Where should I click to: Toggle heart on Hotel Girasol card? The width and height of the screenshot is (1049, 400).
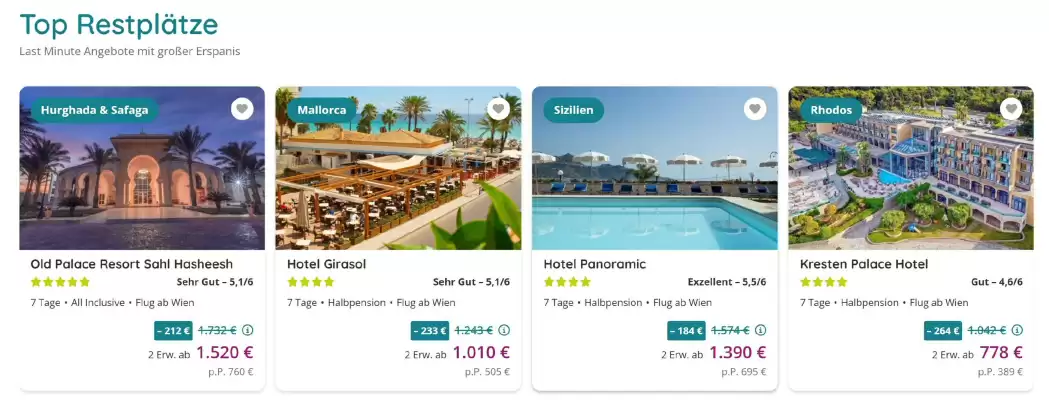[499, 109]
